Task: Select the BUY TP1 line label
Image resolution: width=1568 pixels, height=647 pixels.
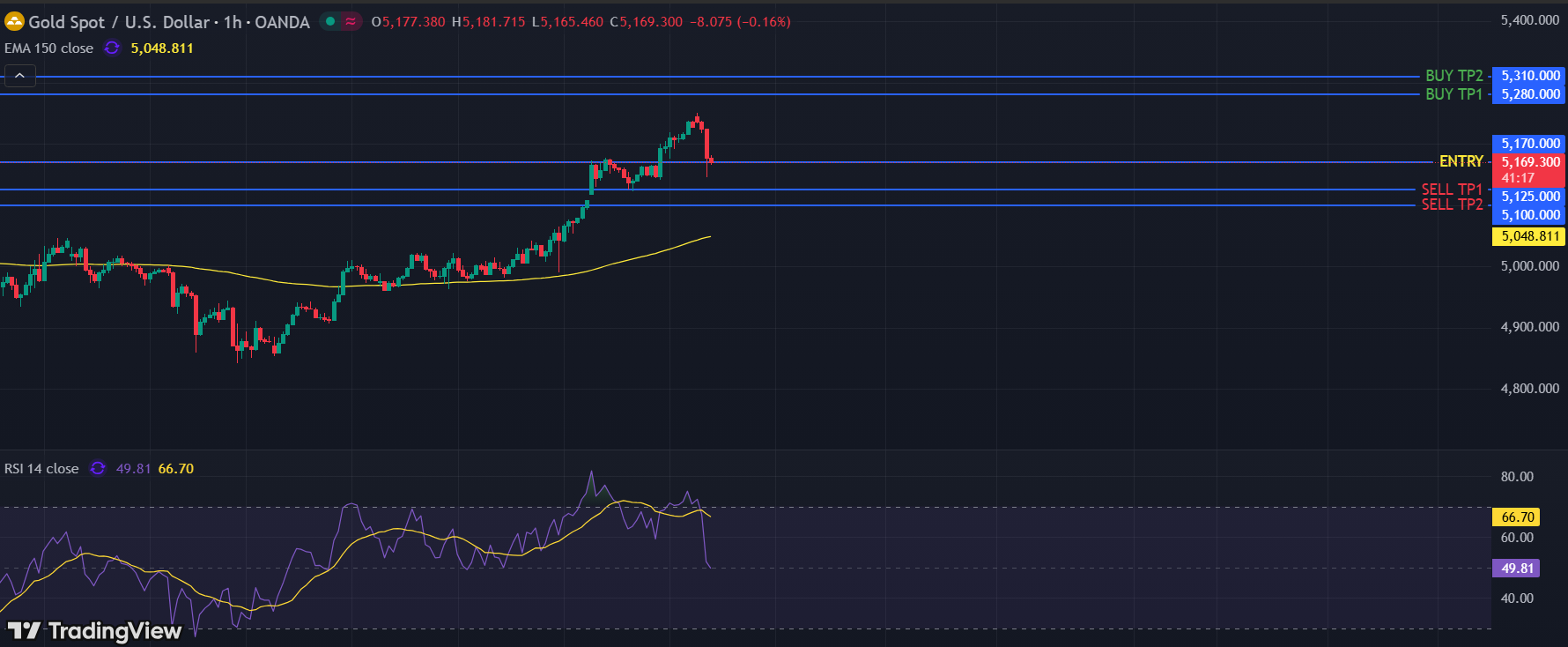Action: (x=1453, y=94)
